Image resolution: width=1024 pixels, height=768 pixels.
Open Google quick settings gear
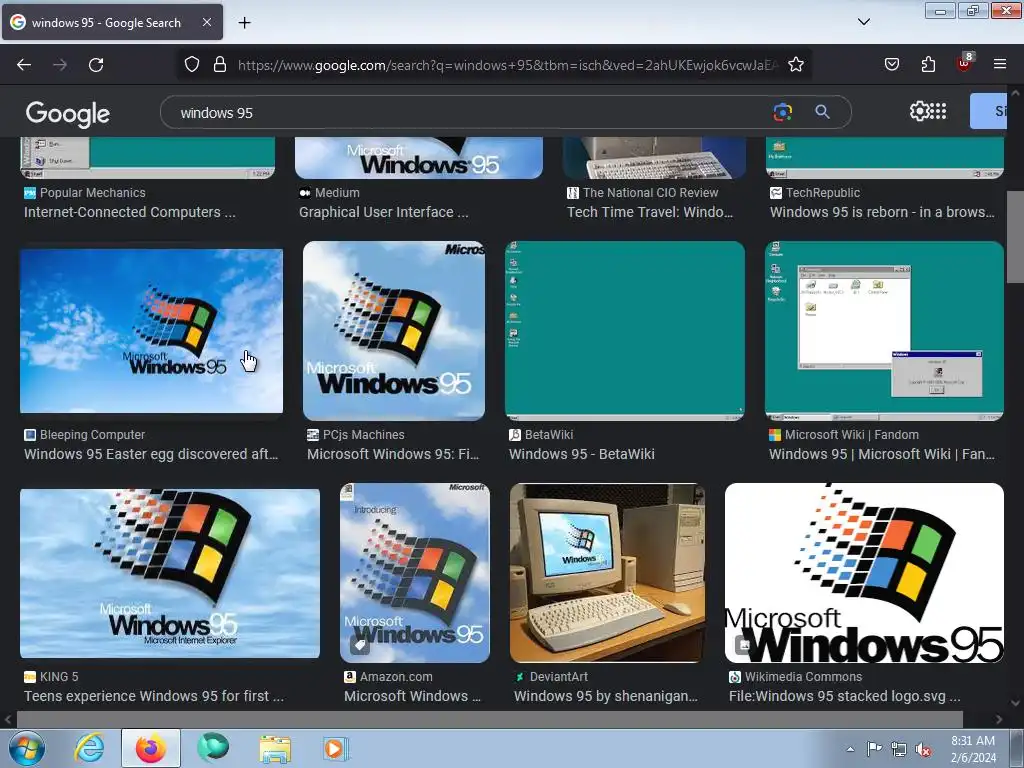(x=919, y=111)
